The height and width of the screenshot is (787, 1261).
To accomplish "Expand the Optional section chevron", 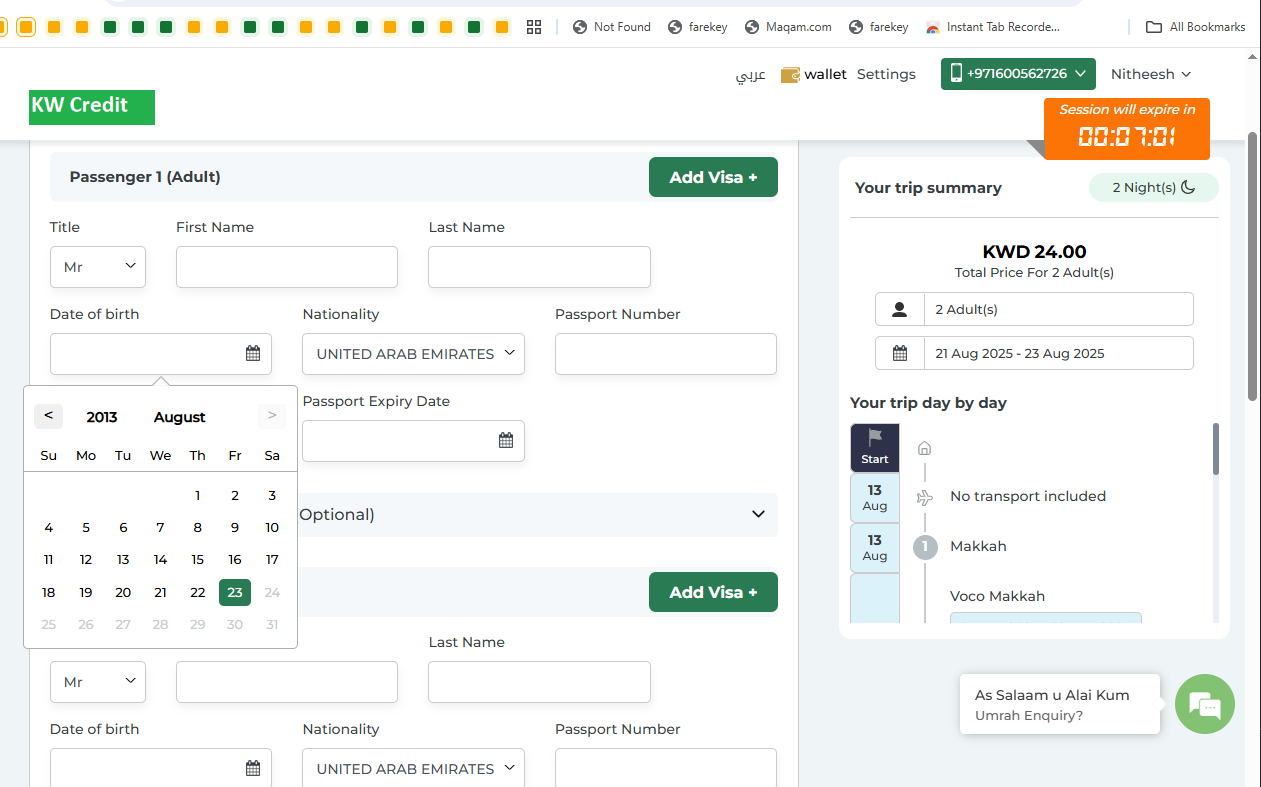I will point(758,514).
